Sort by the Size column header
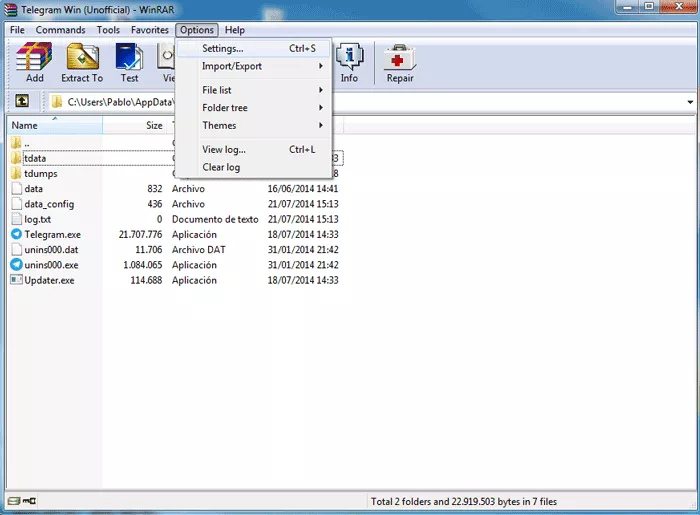 click(134, 125)
